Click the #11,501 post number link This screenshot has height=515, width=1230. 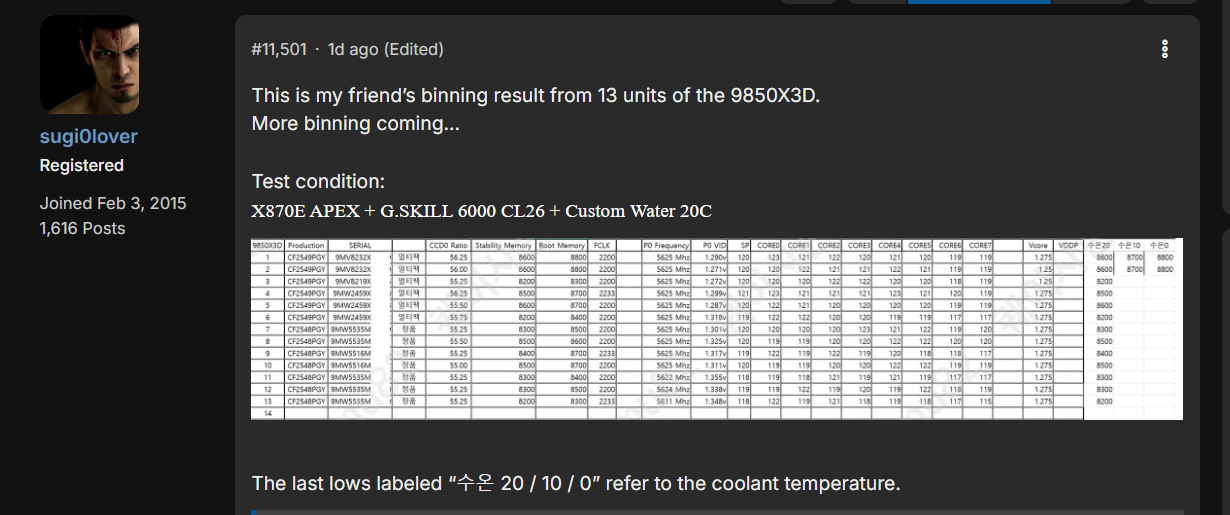[x=279, y=49]
